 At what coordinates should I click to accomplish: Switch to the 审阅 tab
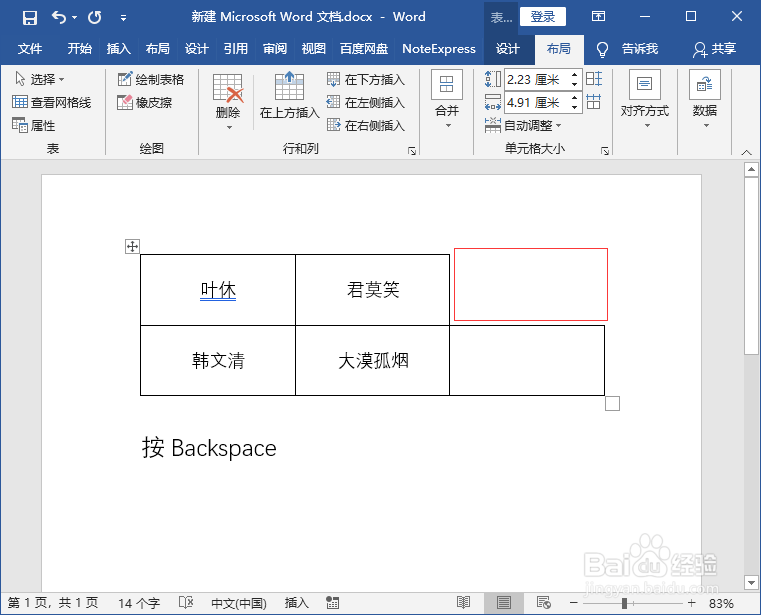pyautogui.click(x=275, y=49)
